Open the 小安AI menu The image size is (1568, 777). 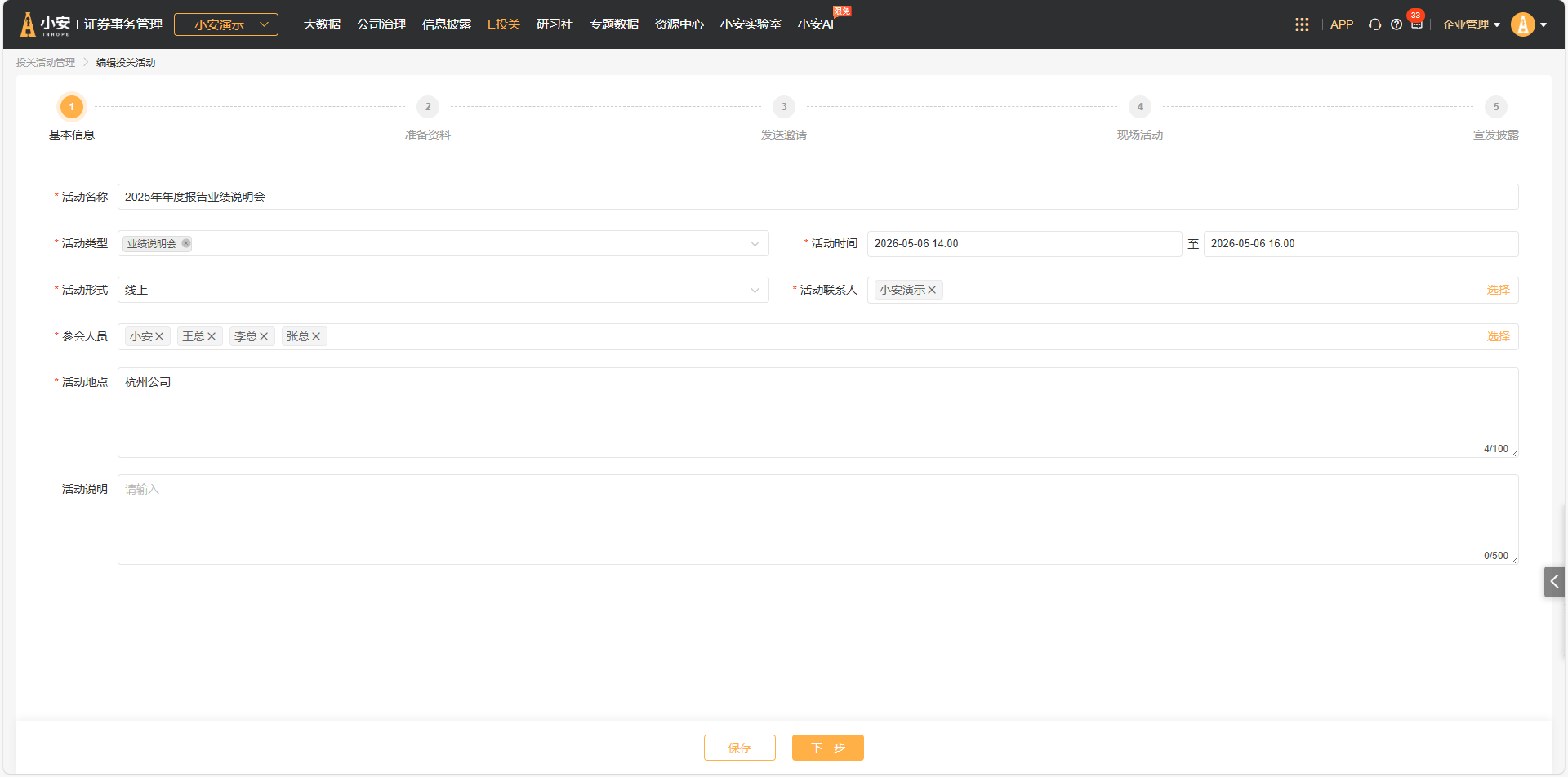coord(816,24)
